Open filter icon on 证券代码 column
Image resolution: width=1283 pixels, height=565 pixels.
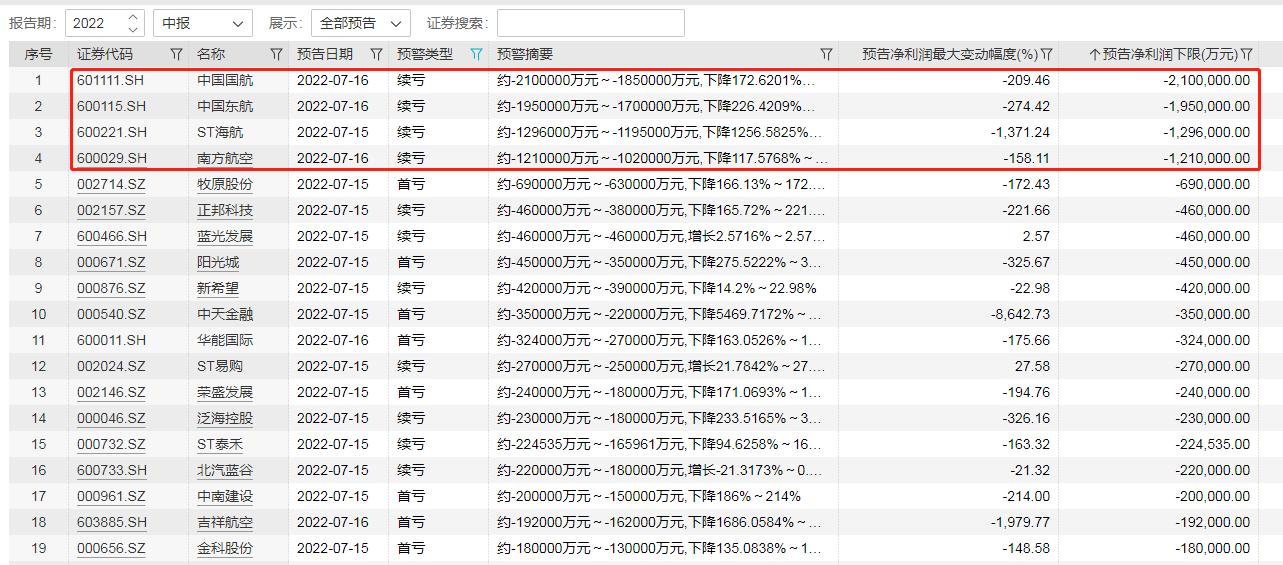(176, 54)
